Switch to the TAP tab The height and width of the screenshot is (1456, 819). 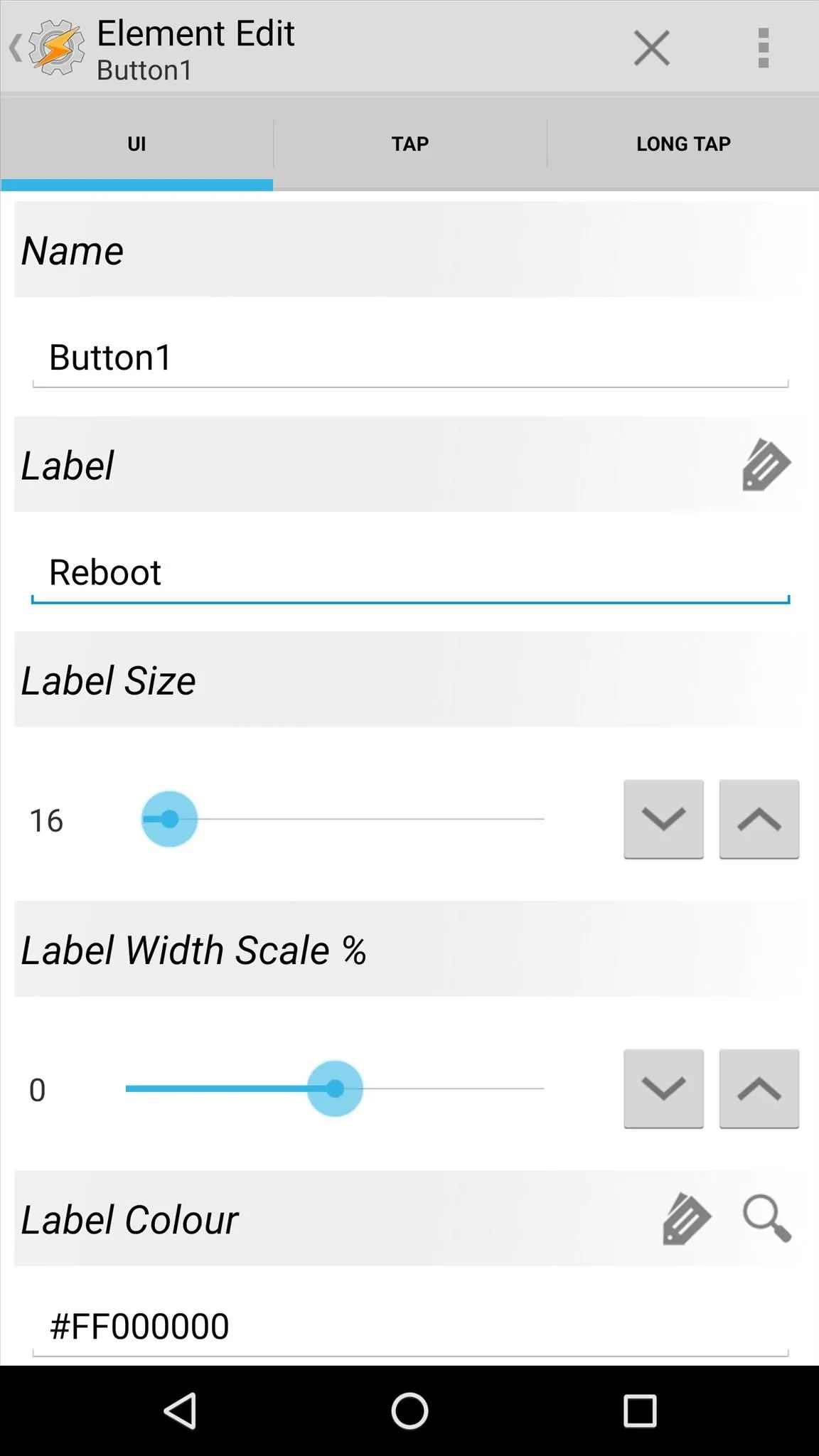pyautogui.click(x=410, y=144)
